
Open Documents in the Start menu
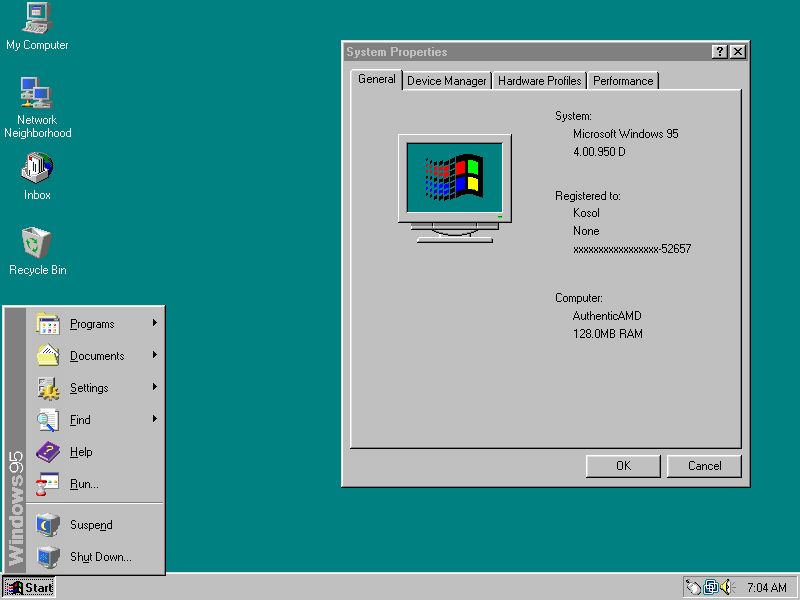[x=95, y=356]
